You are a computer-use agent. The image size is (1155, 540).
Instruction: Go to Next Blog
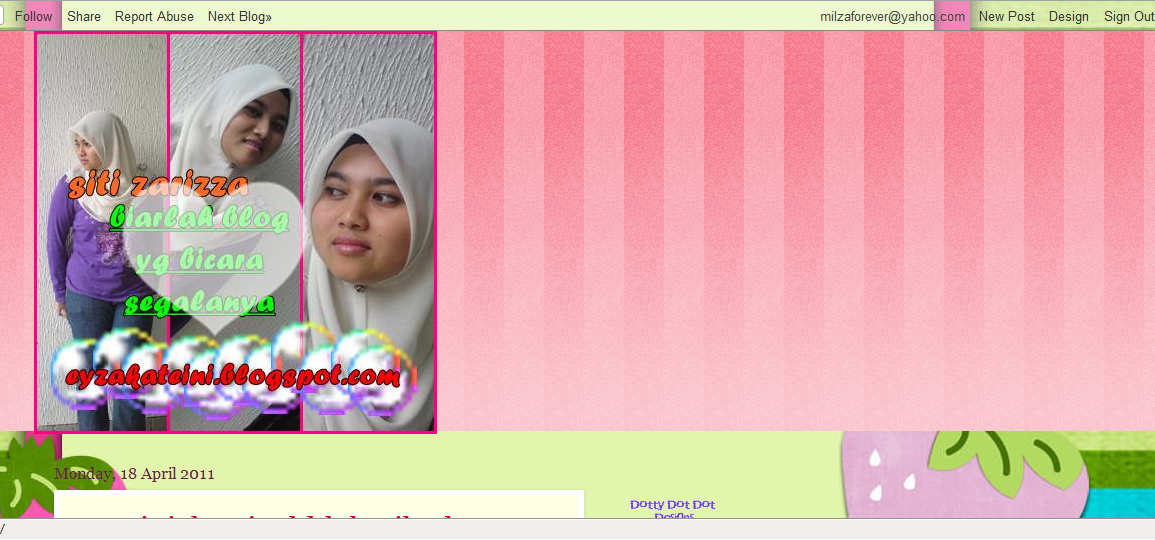click(x=239, y=16)
